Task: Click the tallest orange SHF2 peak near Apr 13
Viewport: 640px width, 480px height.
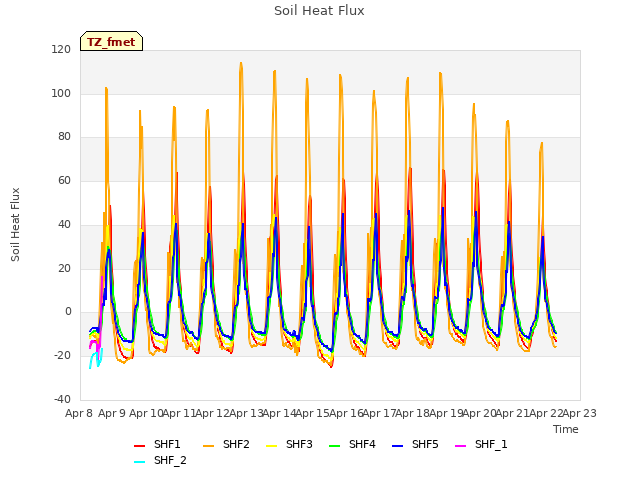Action: [x=241, y=64]
